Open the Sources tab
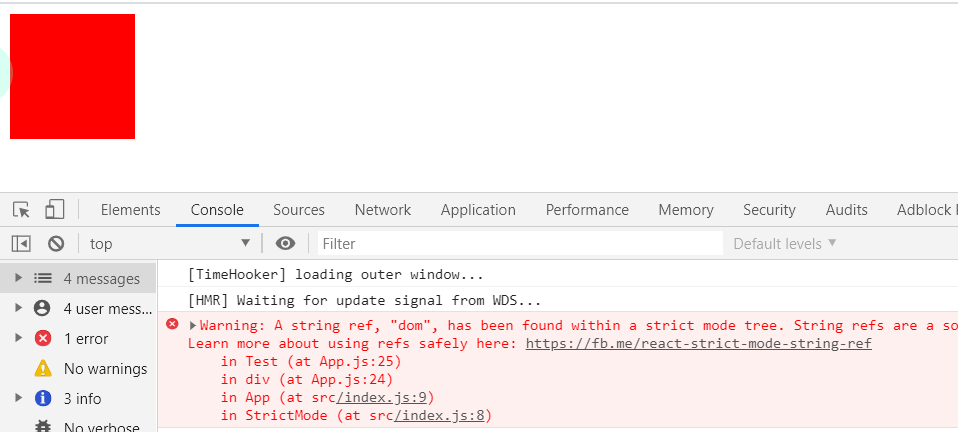Image resolution: width=958 pixels, height=432 pixels. coord(298,210)
